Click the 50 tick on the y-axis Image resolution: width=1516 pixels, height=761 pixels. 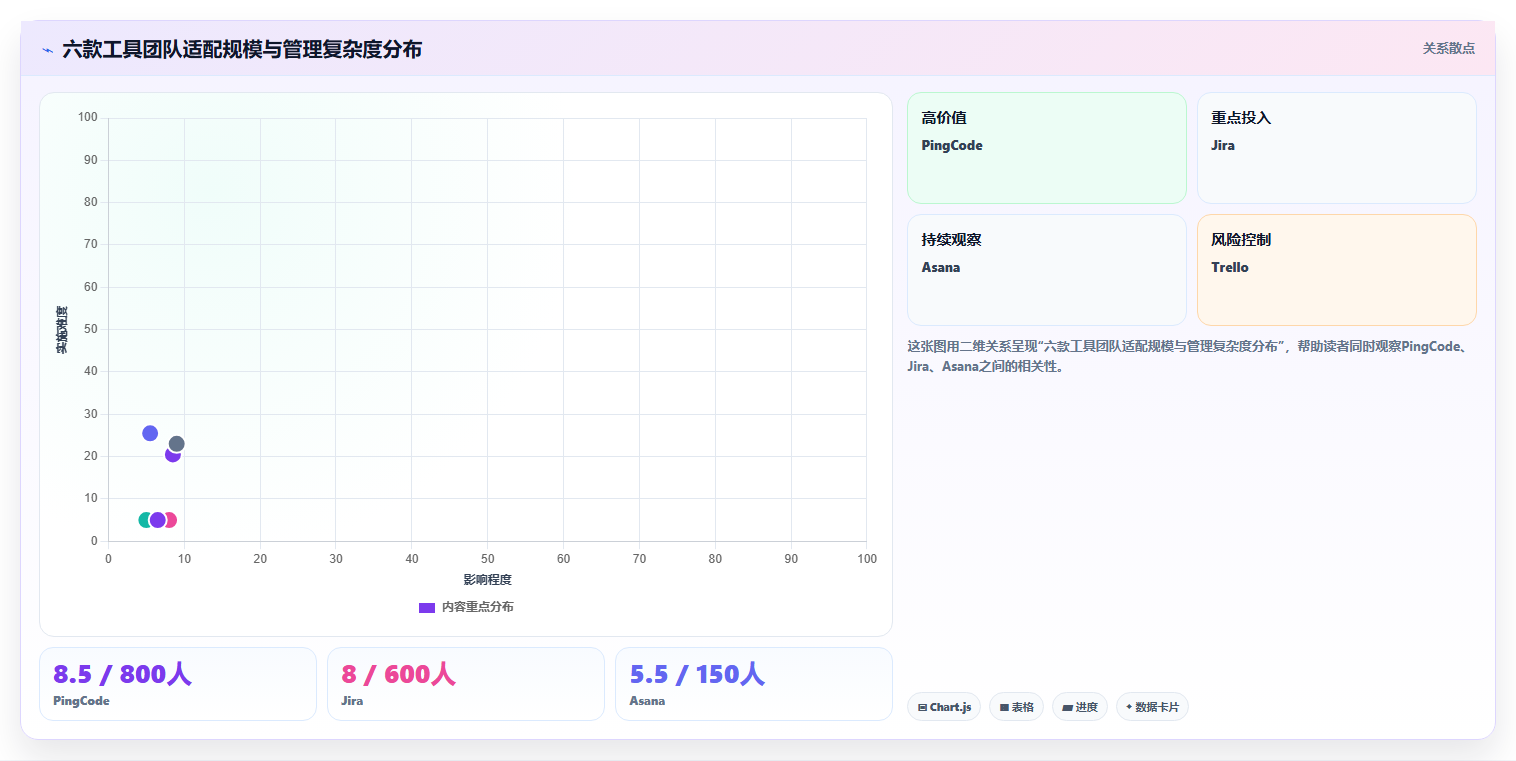91,329
